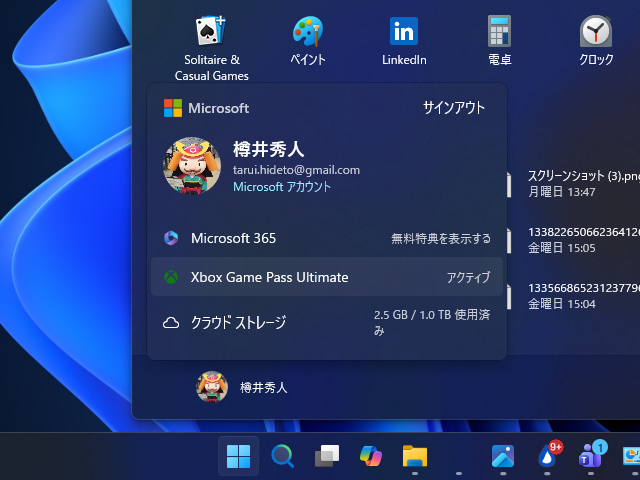Select the Xbox Game Pass Ultimate row

[327, 277]
